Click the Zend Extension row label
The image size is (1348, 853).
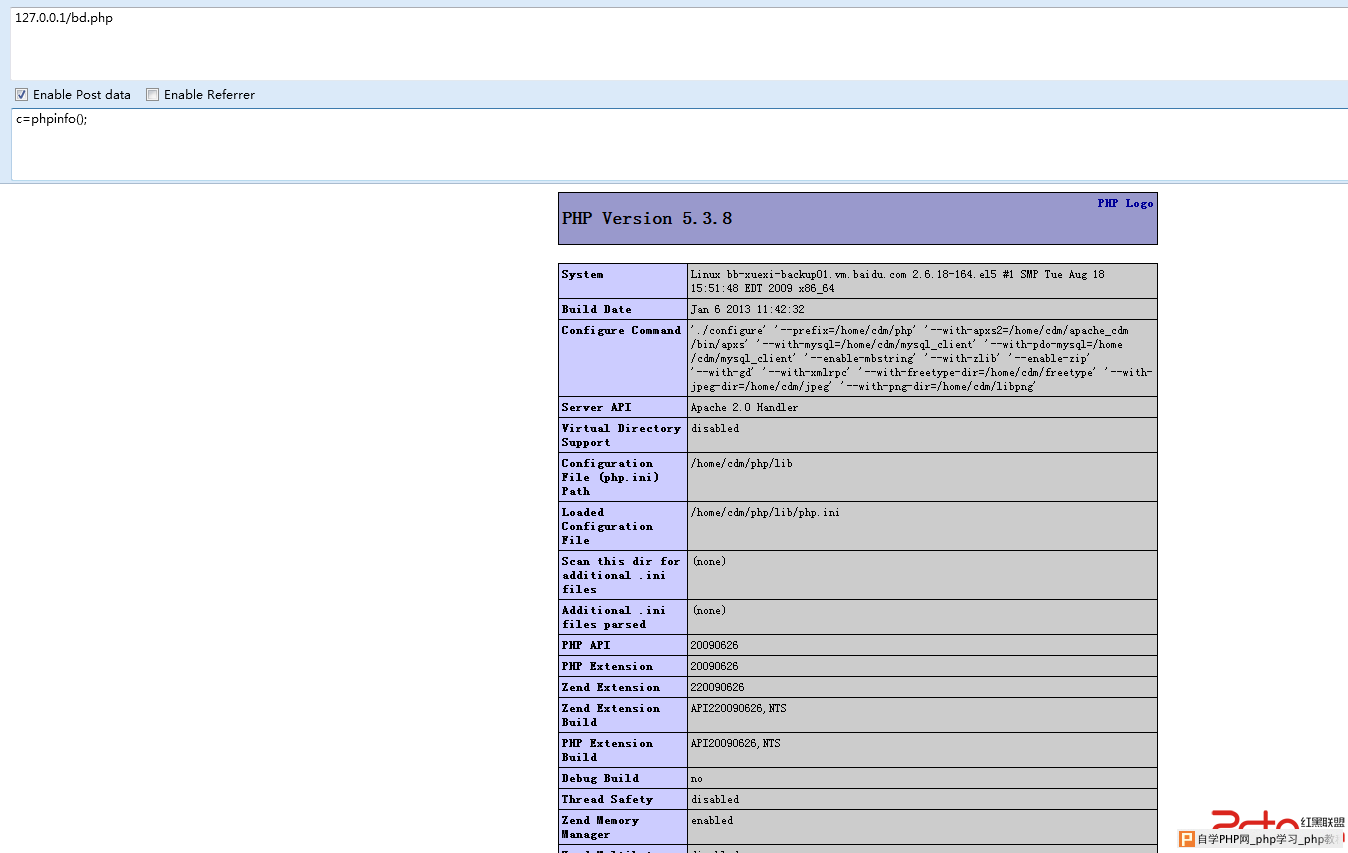611,687
